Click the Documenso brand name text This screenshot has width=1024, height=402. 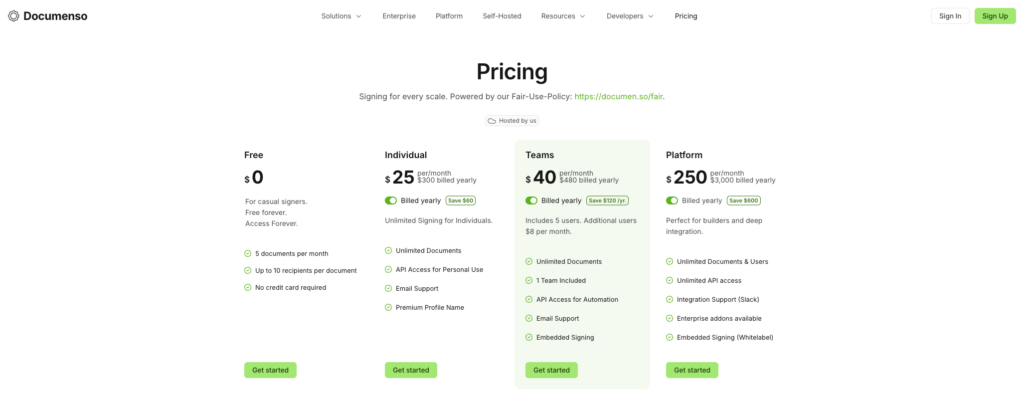pyautogui.click(x=56, y=16)
